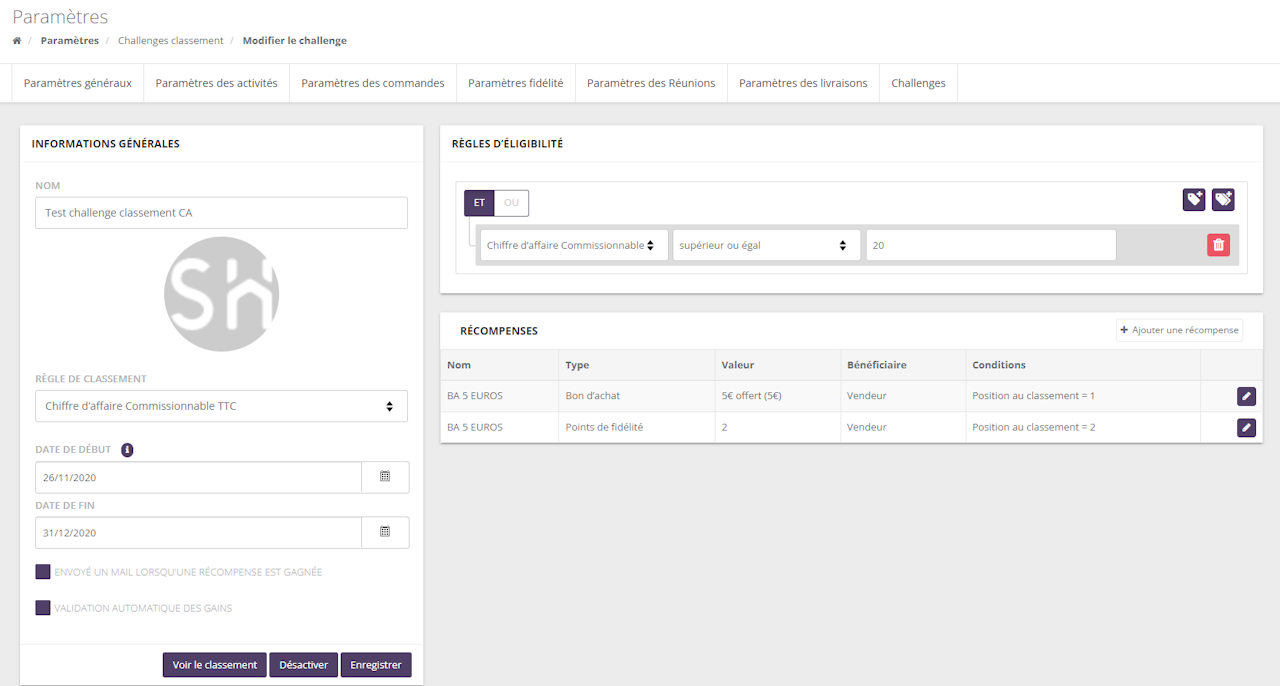The width and height of the screenshot is (1280, 686).
Task: Click Ajouter une récompense button
Action: [1179, 330]
